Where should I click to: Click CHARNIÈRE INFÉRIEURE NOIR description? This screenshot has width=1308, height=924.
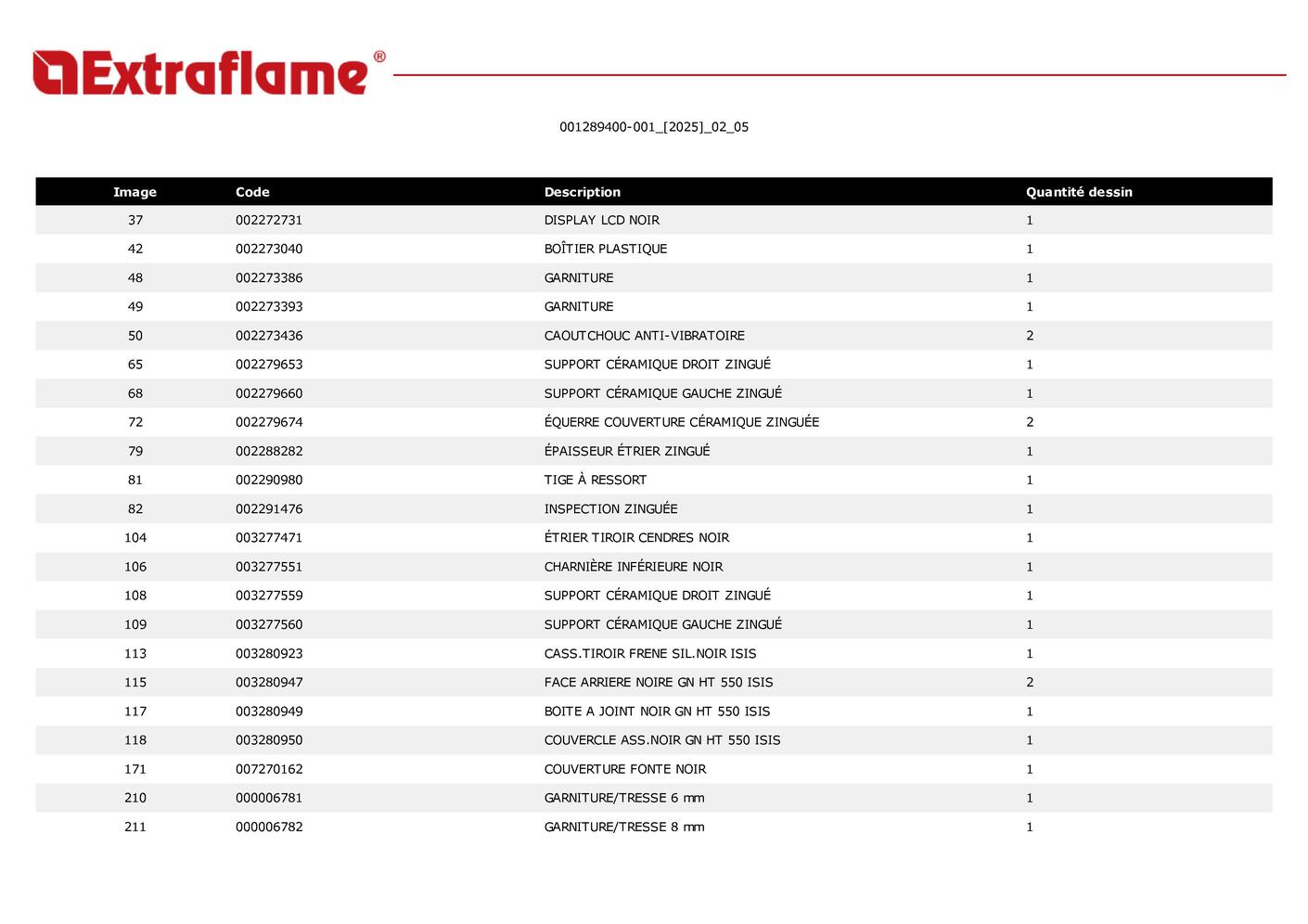pyautogui.click(x=633, y=567)
